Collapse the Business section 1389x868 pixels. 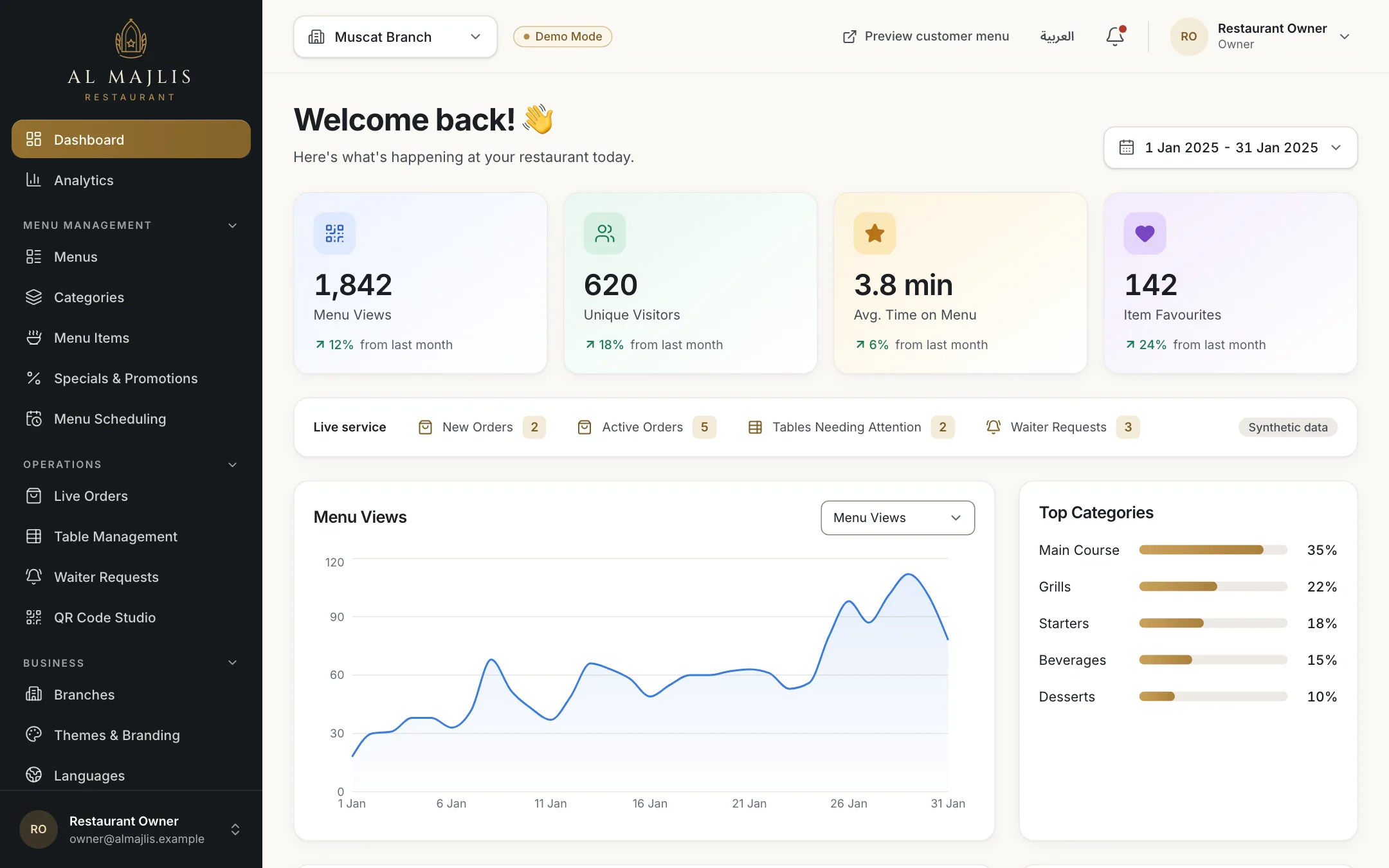pyautogui.click(x=233, y=662)
